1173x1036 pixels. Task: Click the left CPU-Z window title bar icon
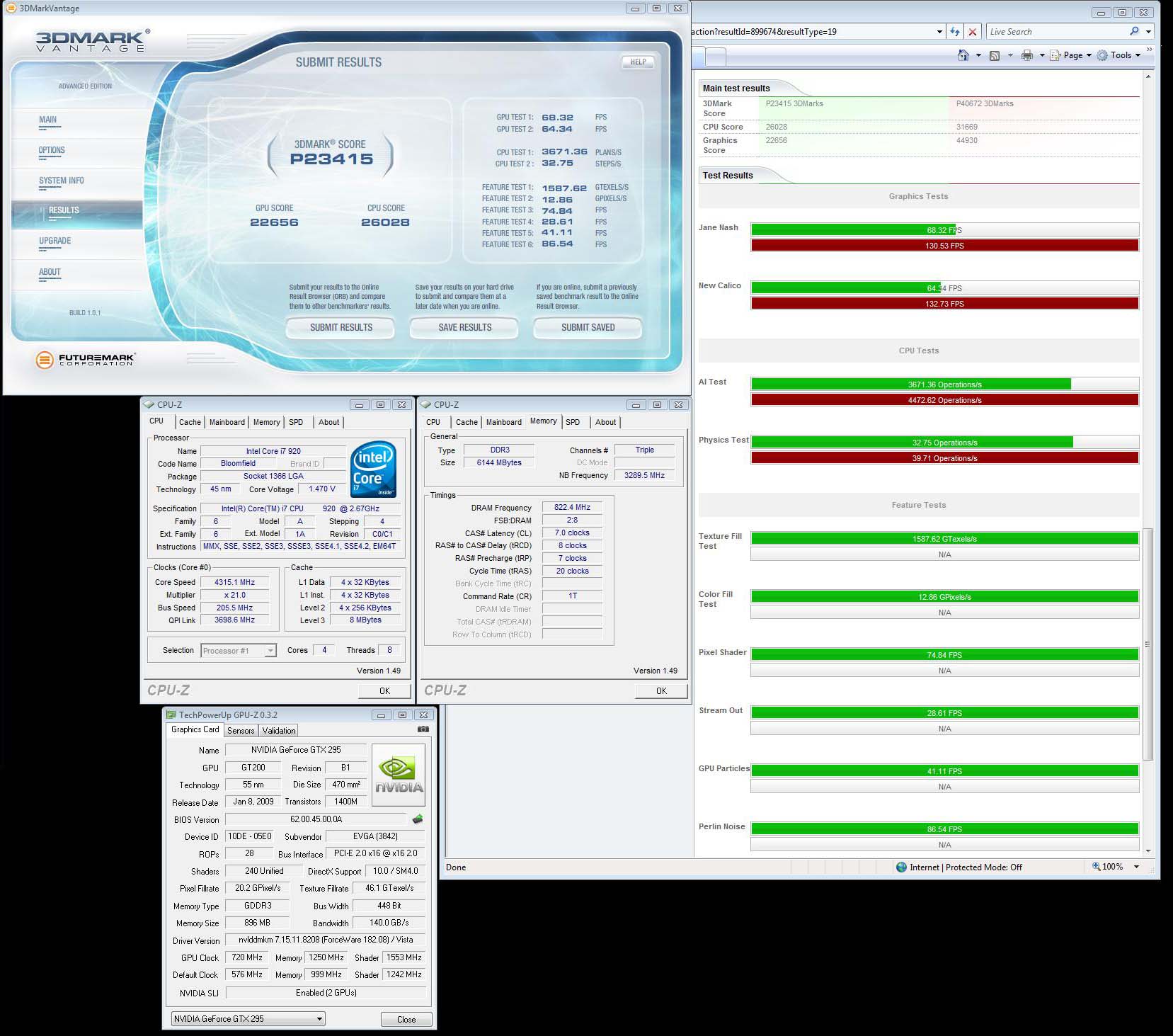click(x=149, y=404)
